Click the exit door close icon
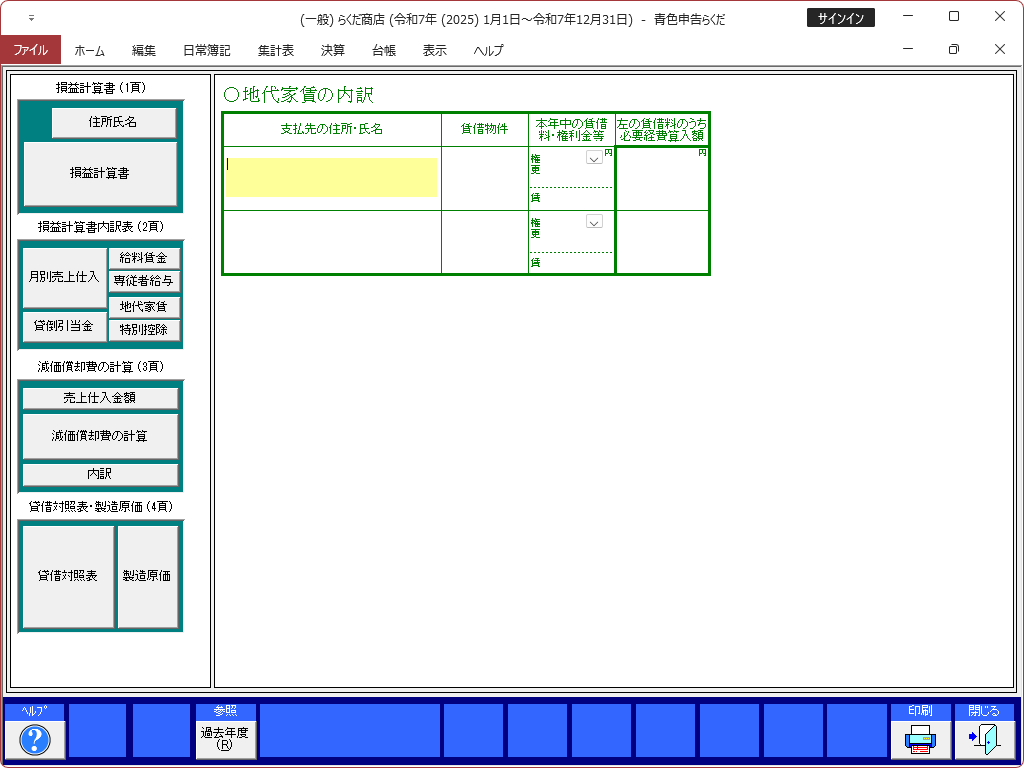The image size is (1024, 768). click(x=984, y=740)
